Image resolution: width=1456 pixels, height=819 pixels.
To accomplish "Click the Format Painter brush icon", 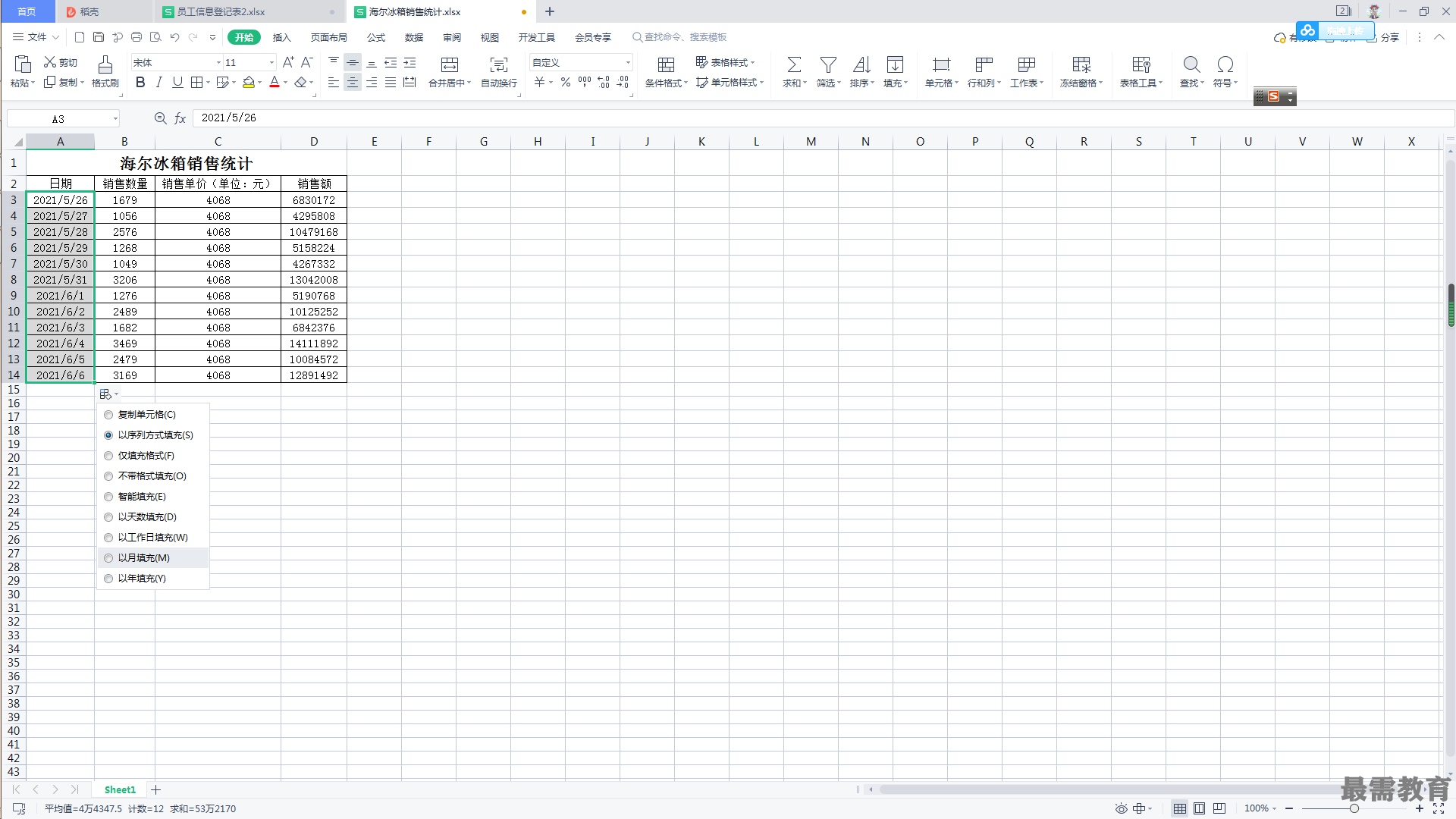I will coord(105,64).
